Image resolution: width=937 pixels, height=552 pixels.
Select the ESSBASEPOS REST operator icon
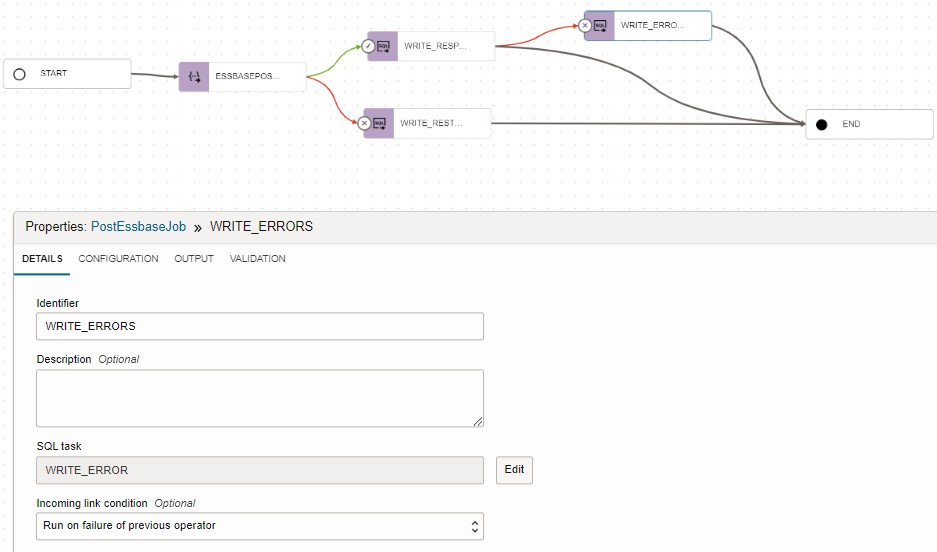[x=194, y=76]
